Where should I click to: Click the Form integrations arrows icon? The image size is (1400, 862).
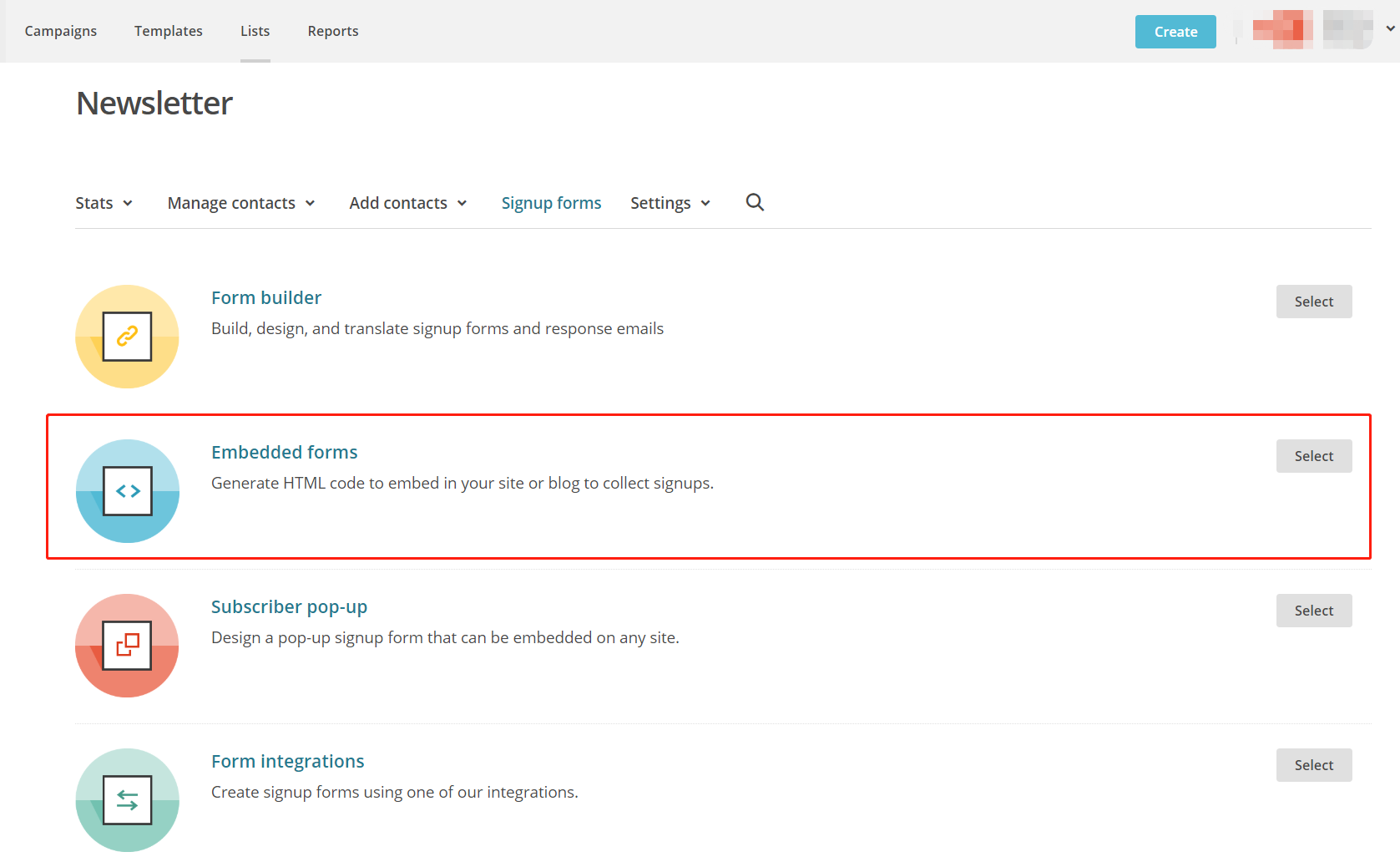(127, 800)
